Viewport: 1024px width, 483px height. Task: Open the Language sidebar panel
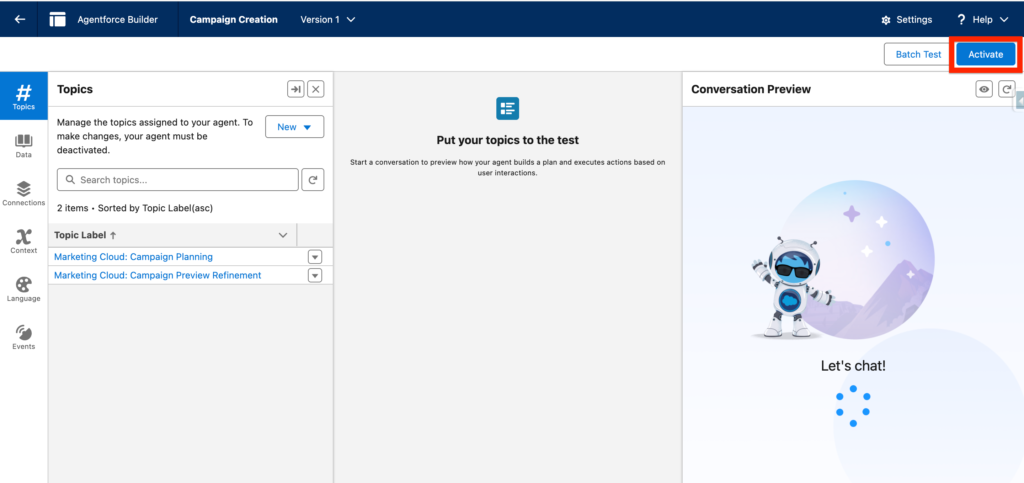[x=23, y=289]
